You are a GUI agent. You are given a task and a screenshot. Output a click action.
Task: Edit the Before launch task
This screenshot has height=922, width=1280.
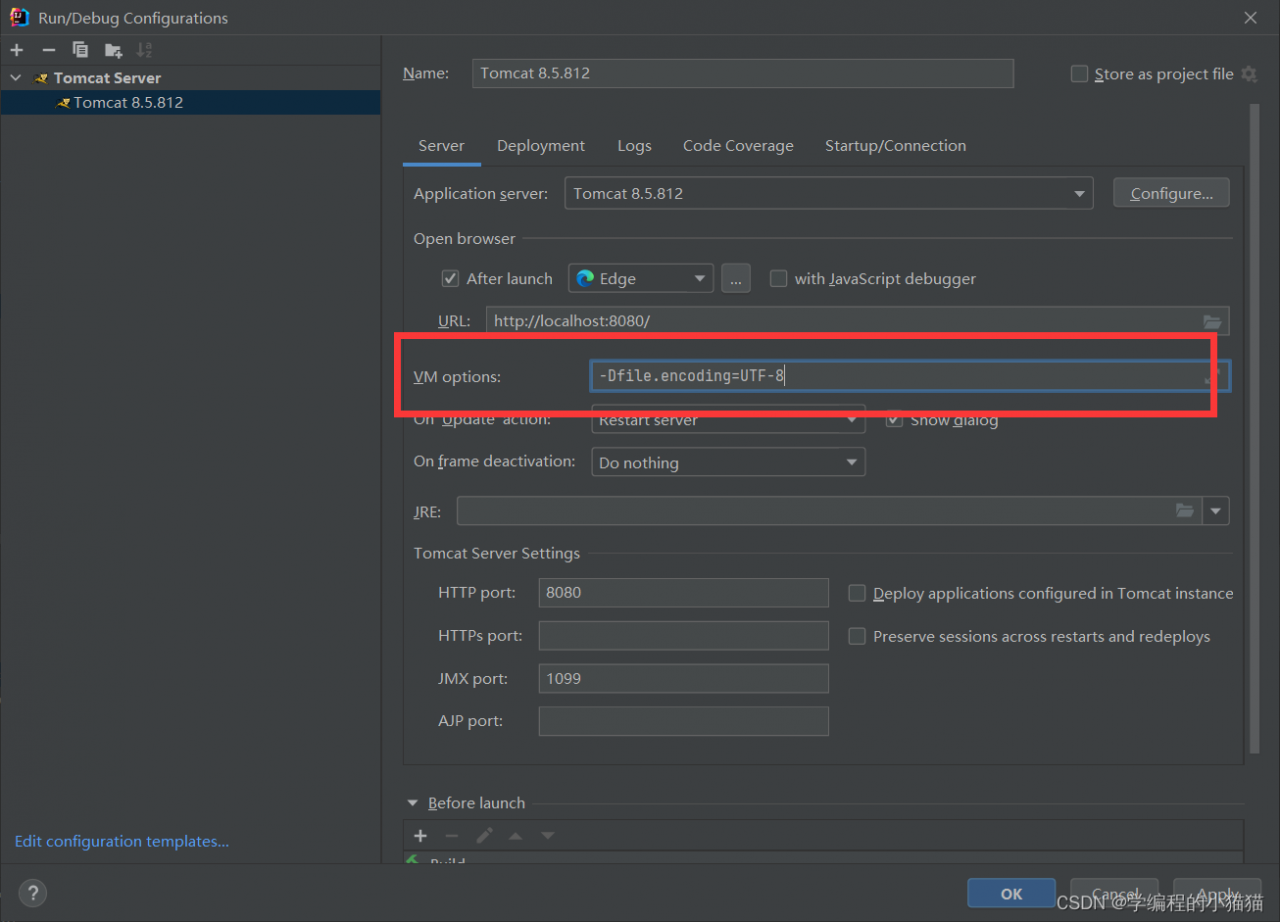(484, 836)
